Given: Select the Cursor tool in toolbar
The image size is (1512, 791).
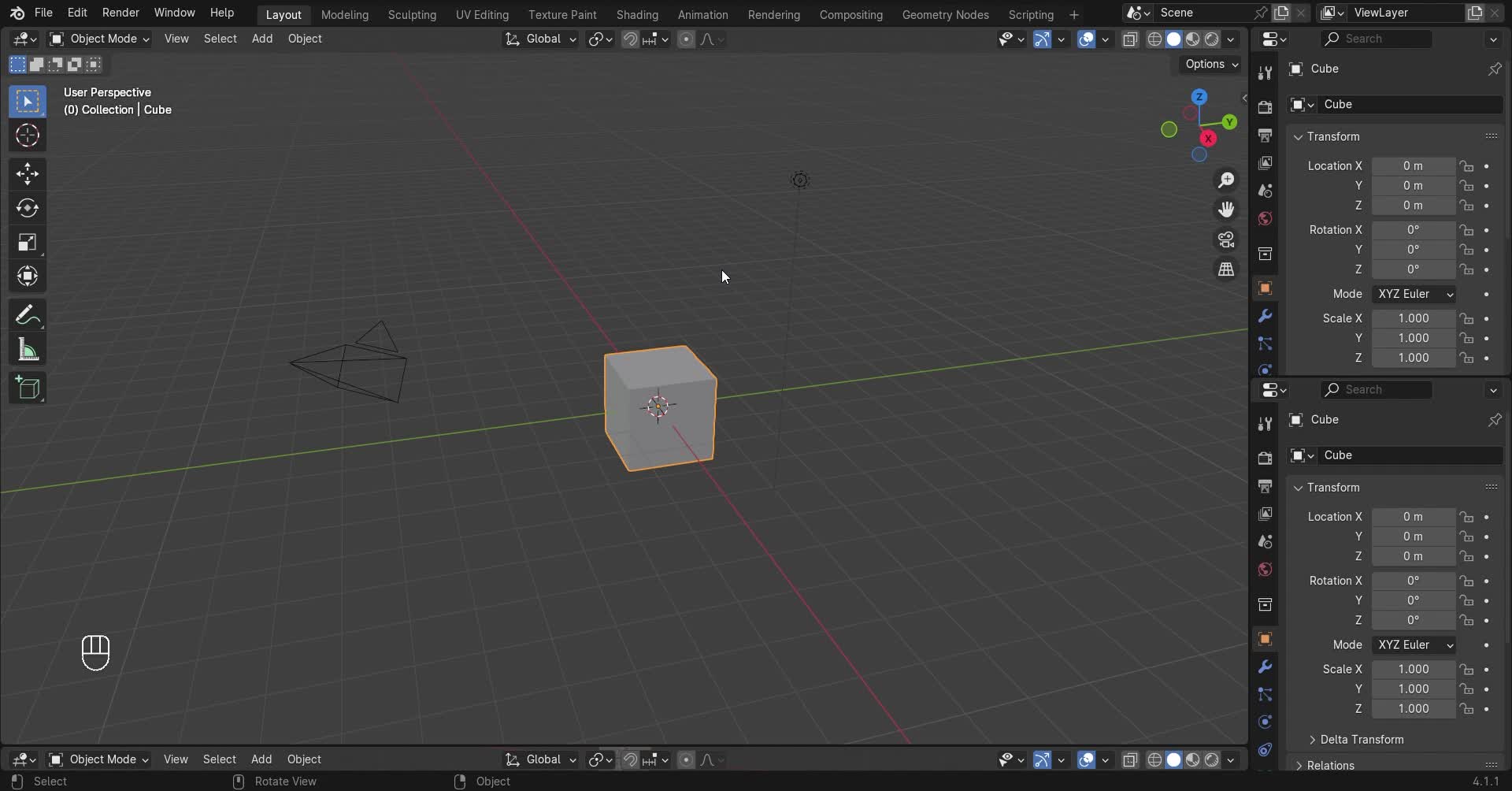Looking at the screenshot, I should [x=28, y=136].
